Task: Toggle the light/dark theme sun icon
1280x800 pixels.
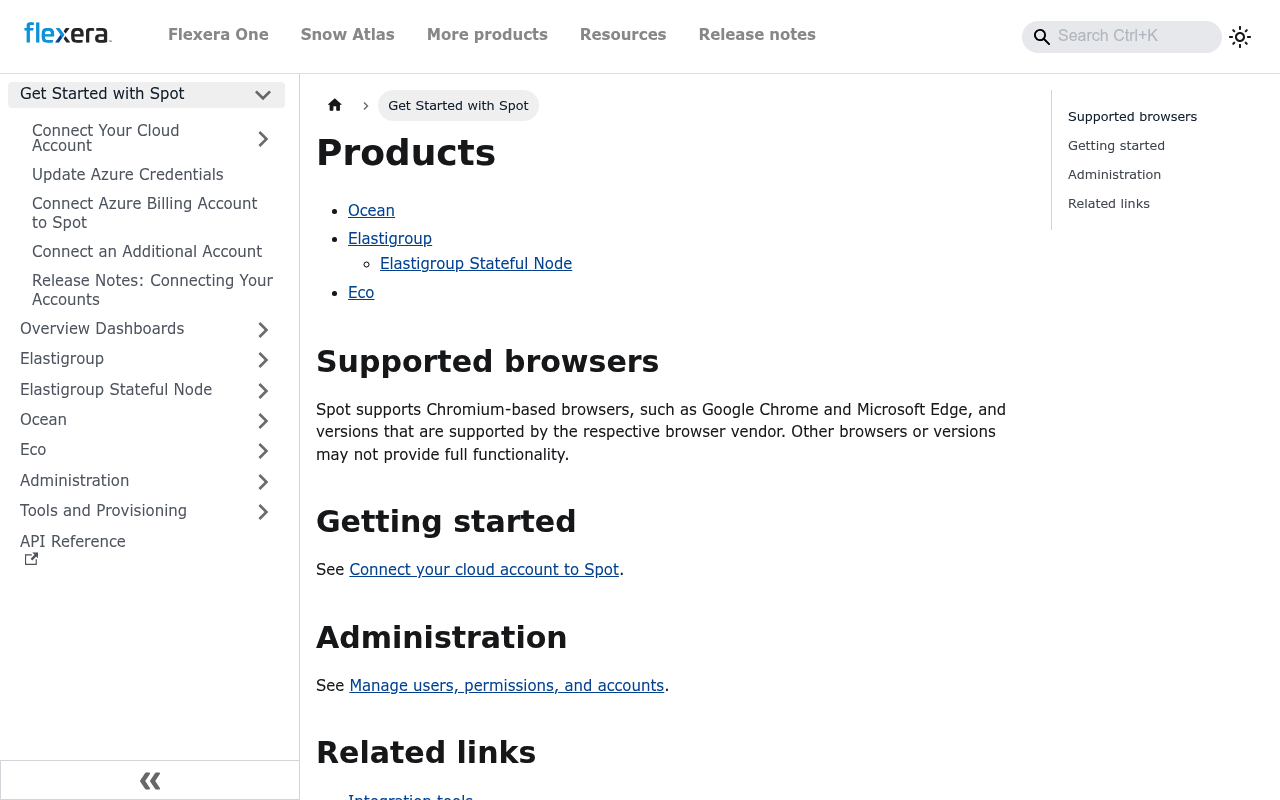Action: coord(1240,37)
